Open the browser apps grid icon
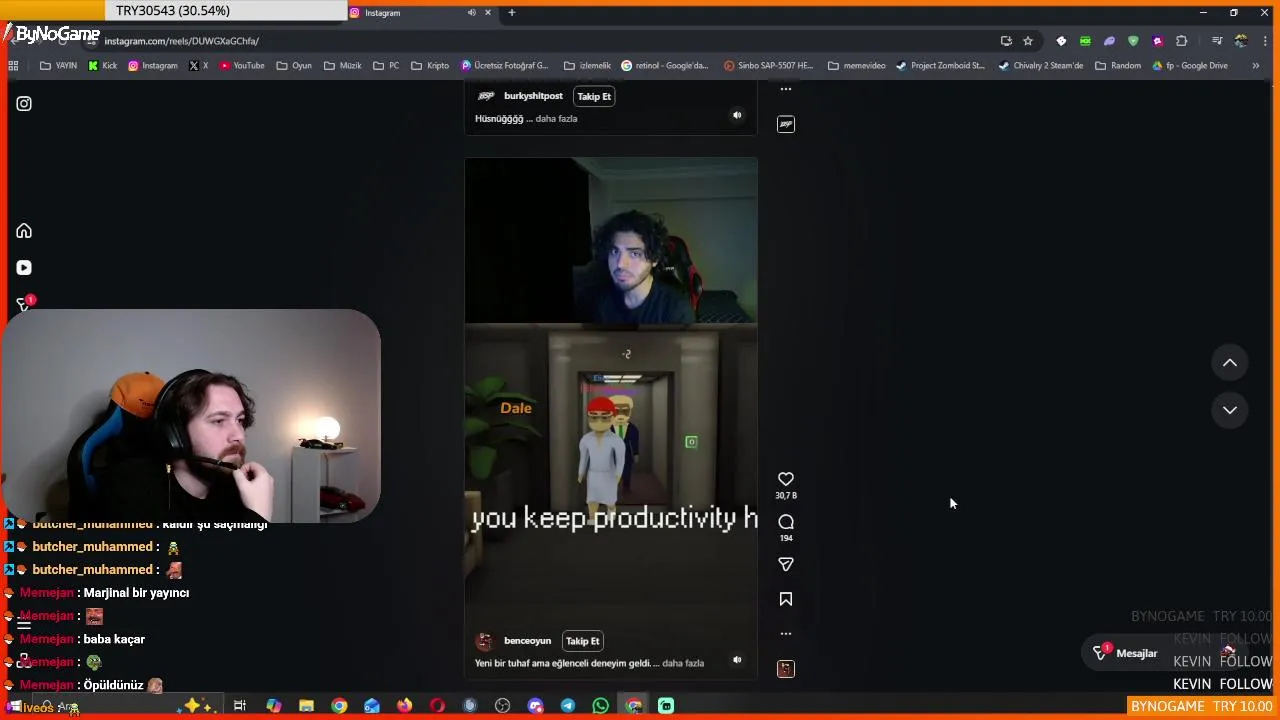Viewport: 1280px width, 720px height. click(13, 66)
